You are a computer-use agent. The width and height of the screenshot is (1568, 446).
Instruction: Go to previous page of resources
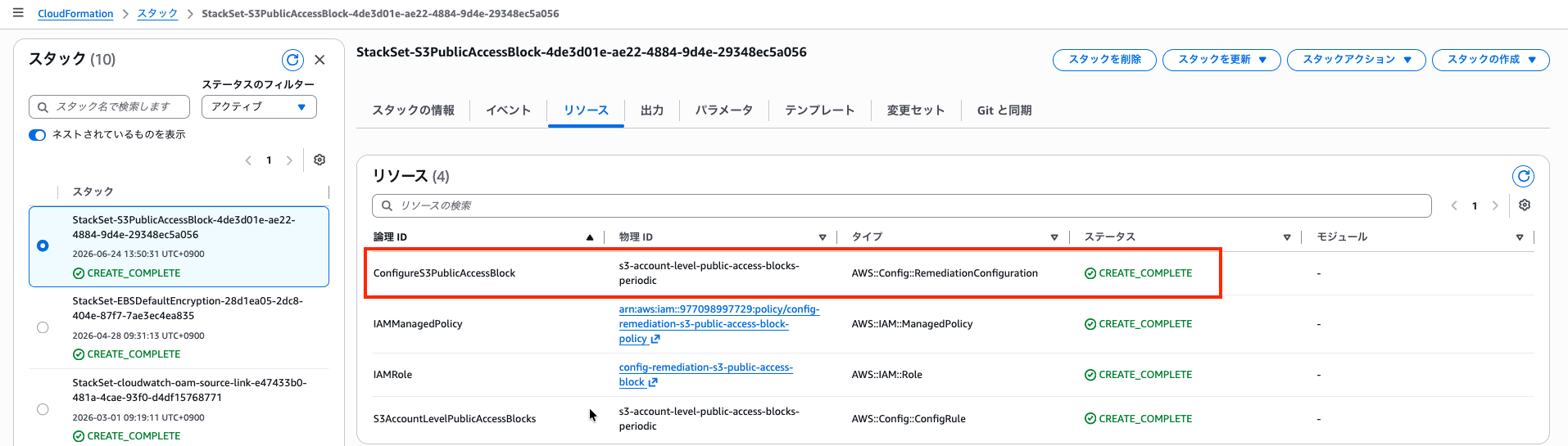(x=1454, y=205)
